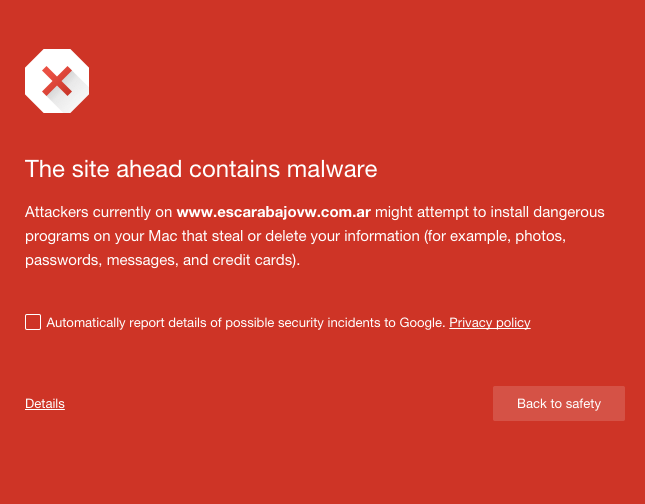This screenshot has height=504, width=645.
Task: Click the red X cross inside the octagon
Action: (x=57, y=81)
